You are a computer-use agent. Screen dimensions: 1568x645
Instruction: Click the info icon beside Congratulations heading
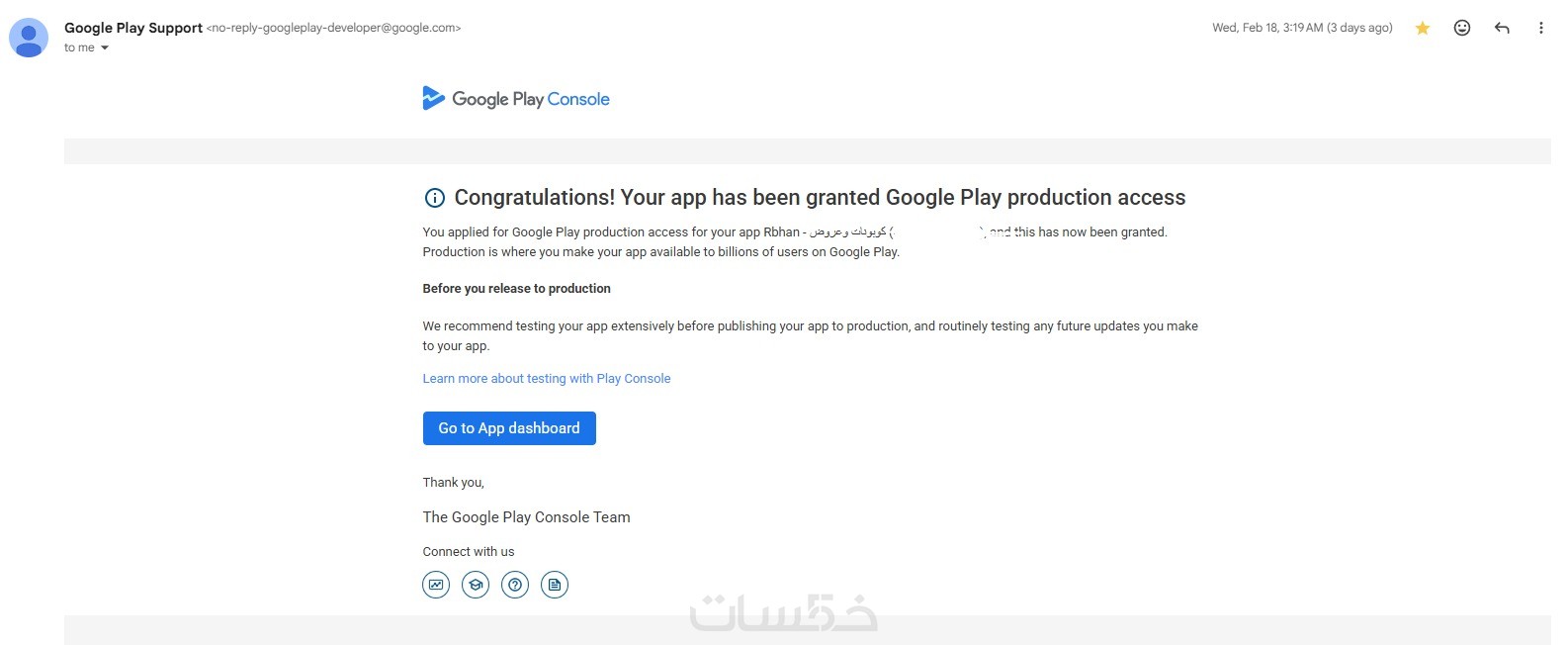pos(434,198)
